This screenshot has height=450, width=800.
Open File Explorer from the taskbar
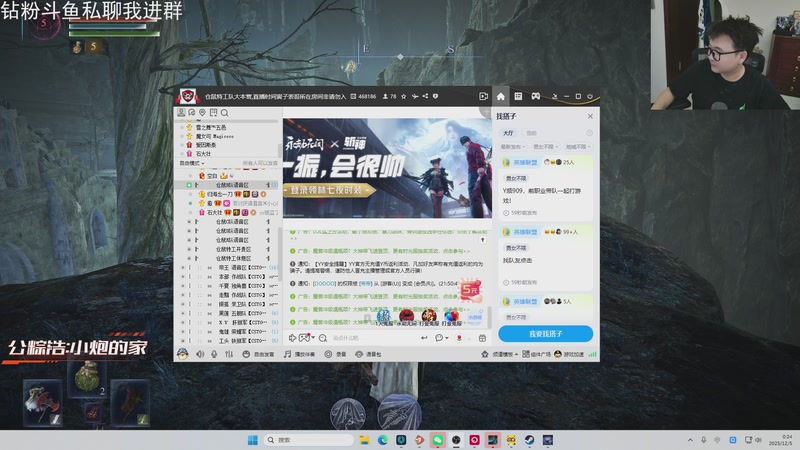point(364,440)
